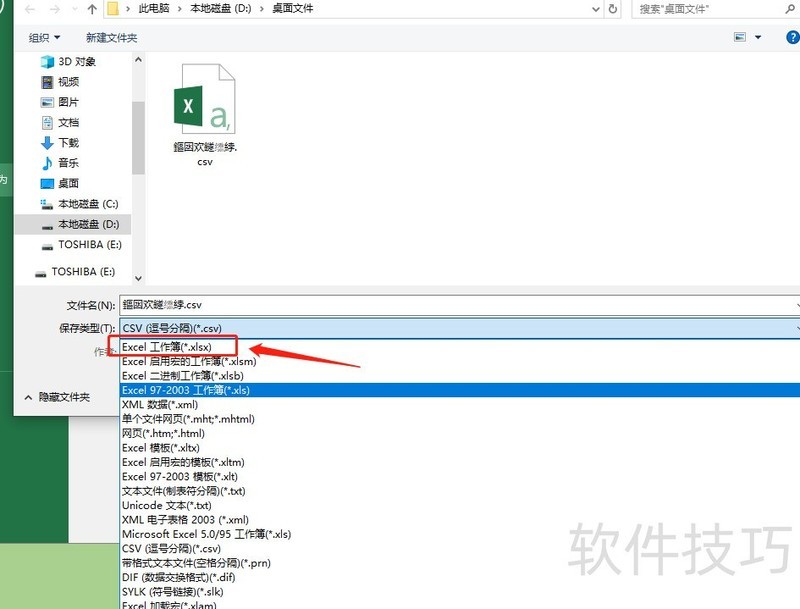
Task: Open view options dropdown arrow
Action: pyautogui.click(x=758, y=37)
